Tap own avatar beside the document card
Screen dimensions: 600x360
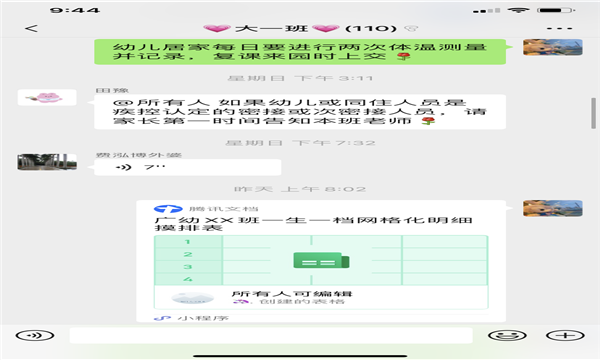coord(553,209)
